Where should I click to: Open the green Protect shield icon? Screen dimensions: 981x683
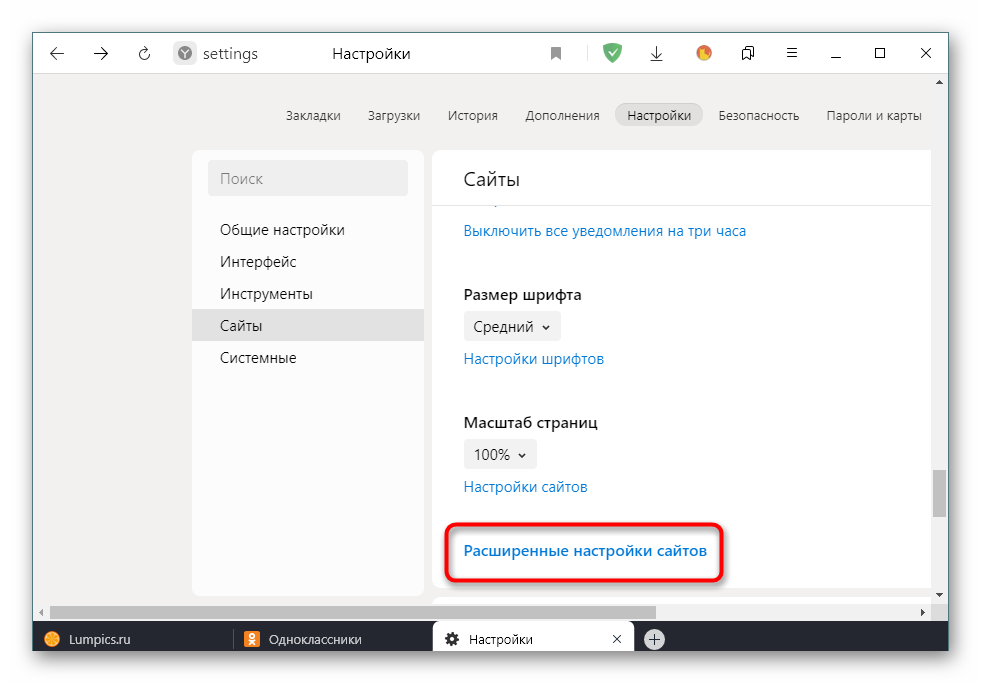[x=612, y=54]
